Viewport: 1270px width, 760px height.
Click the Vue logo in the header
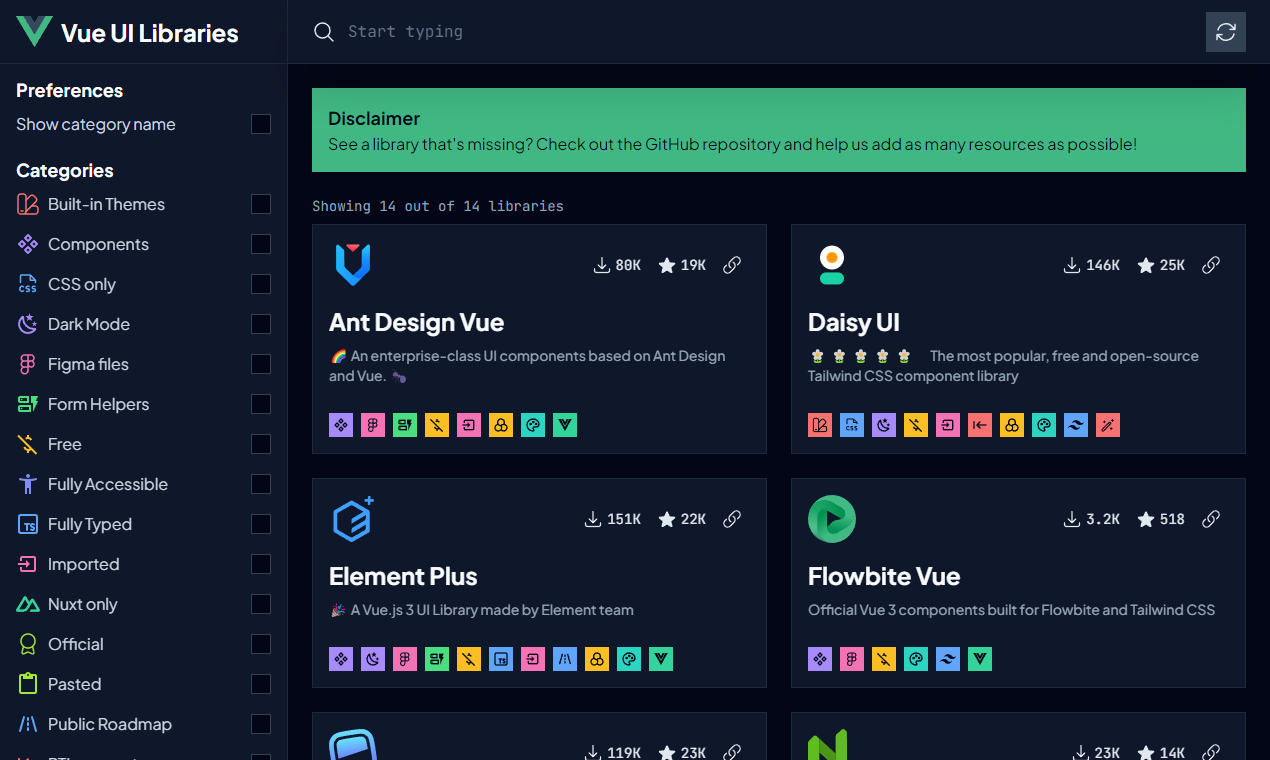click(34, 31)
